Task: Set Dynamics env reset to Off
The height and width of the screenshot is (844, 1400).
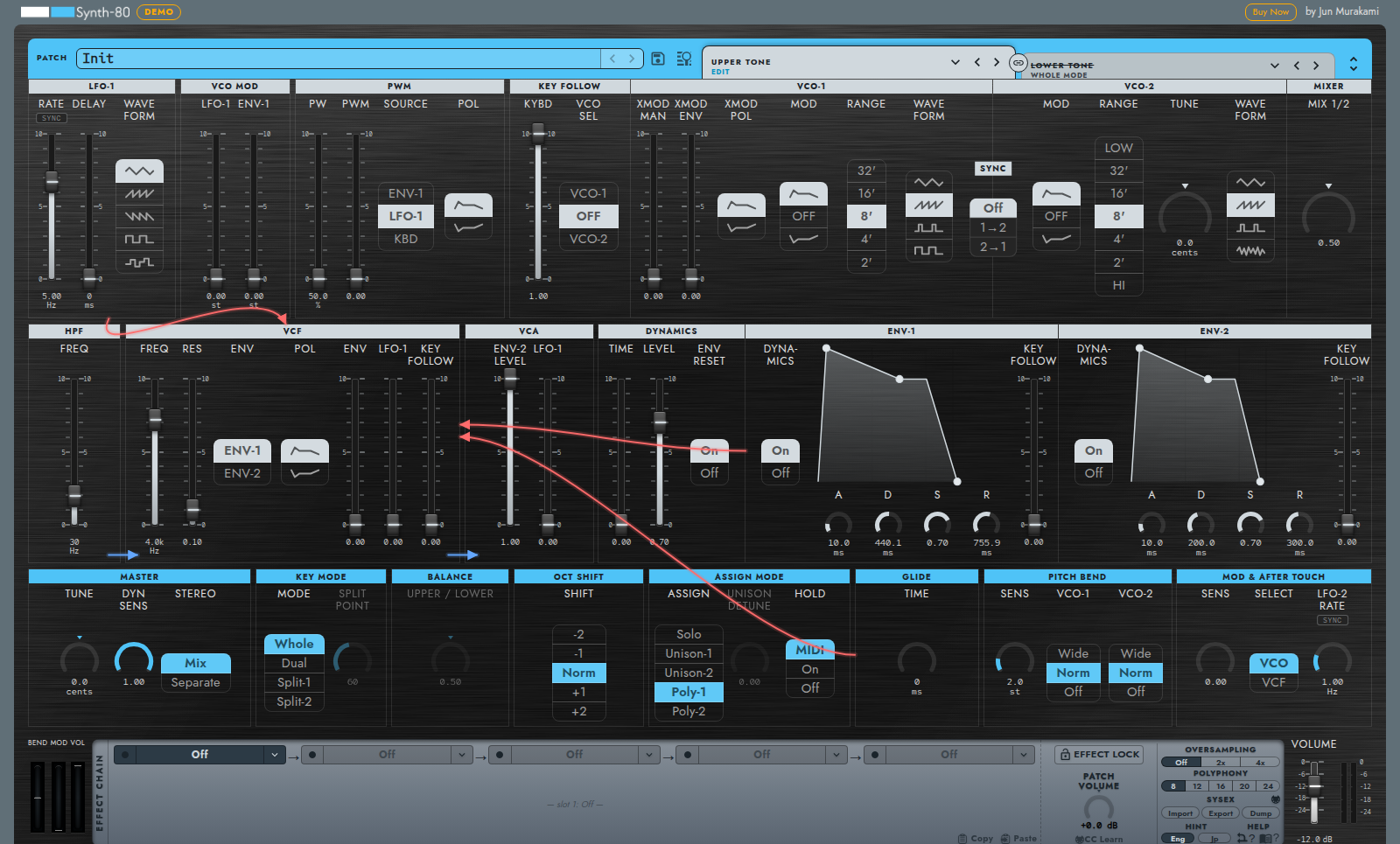Action: pos(709,473)
